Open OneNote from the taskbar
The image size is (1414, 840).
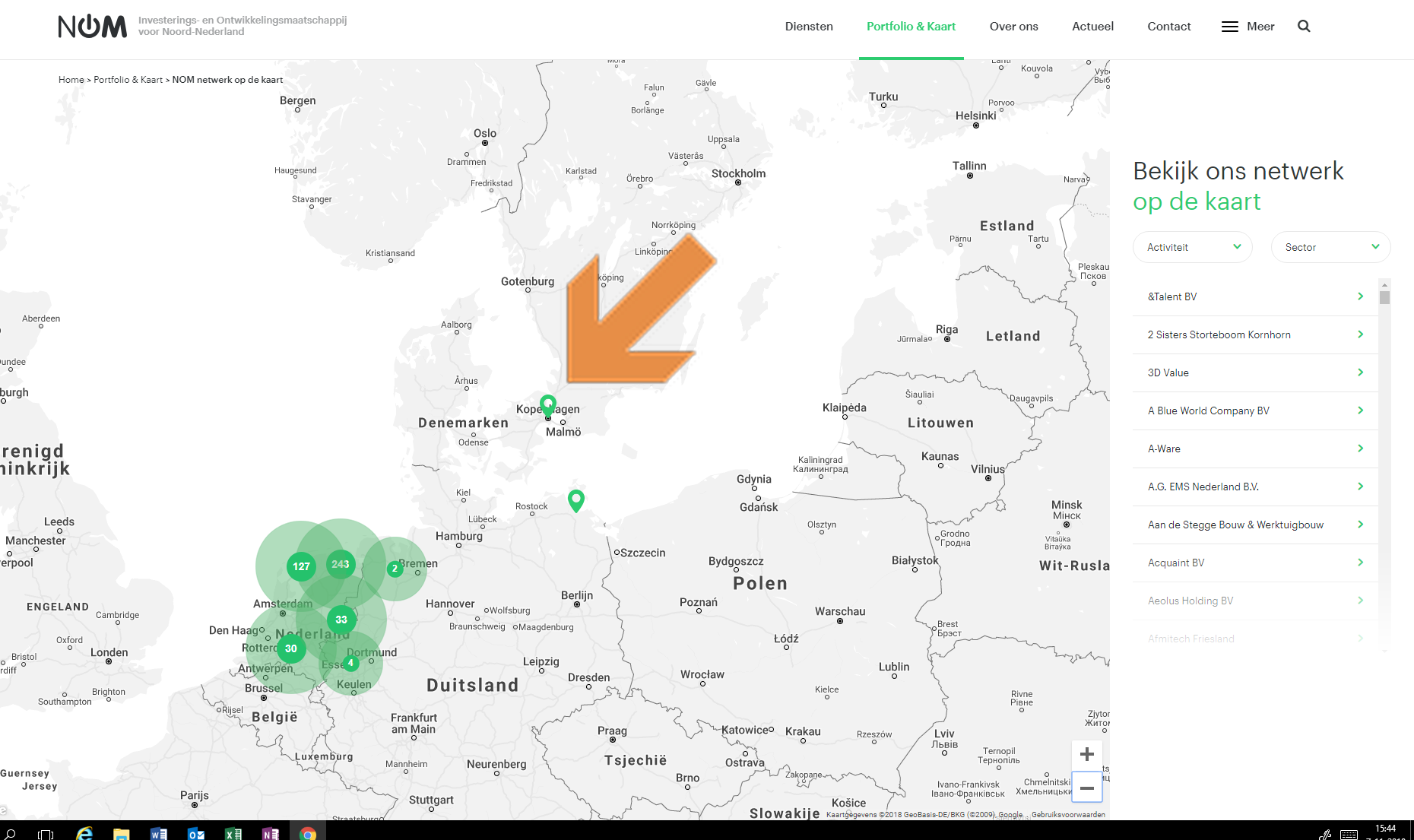click(271, 834)
